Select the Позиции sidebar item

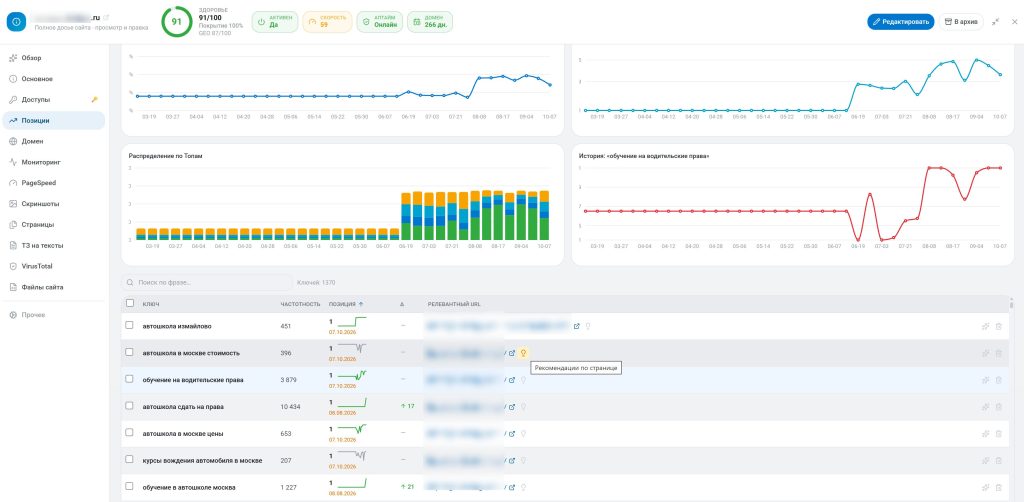[54, 120]
